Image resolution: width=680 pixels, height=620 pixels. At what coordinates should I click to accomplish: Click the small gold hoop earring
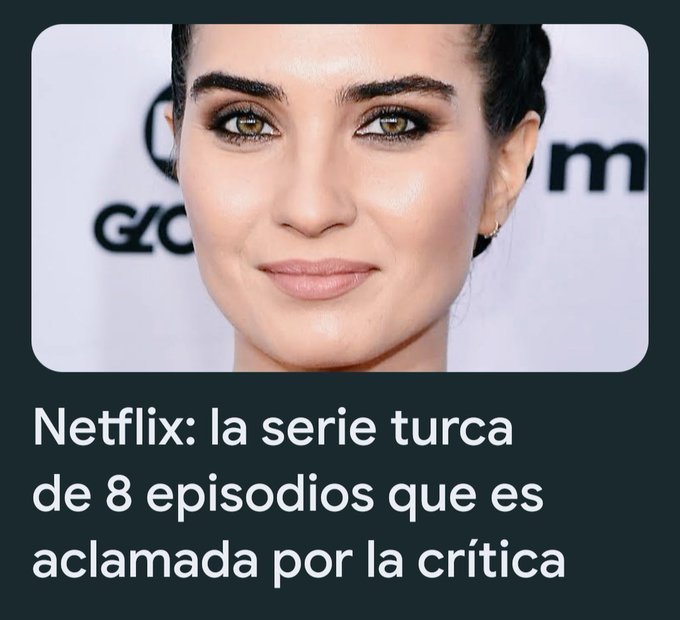[492, 229]
